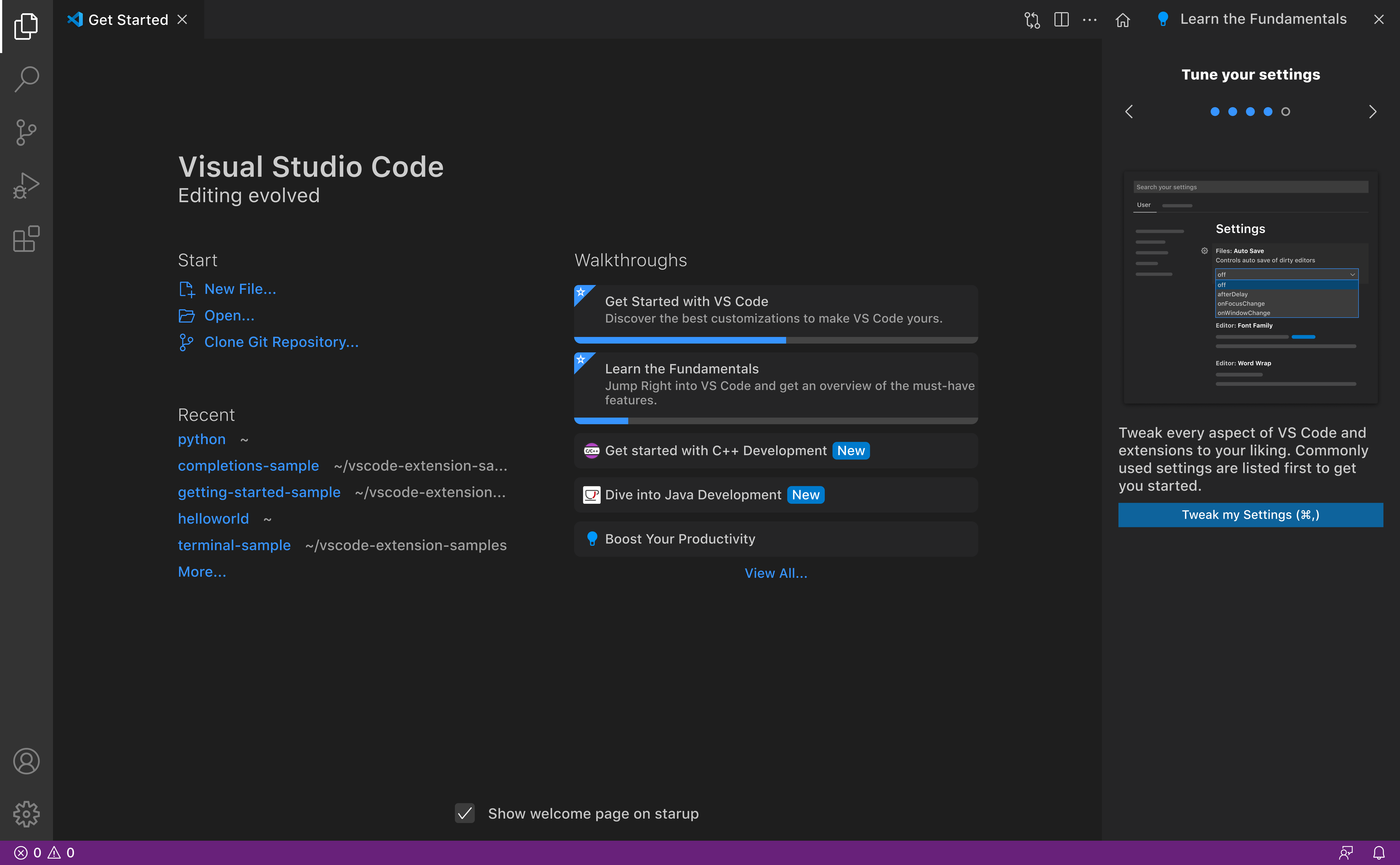Open the Manage gear menu
Viewport: 1400px width, 865px height.
tap(26, 814)
